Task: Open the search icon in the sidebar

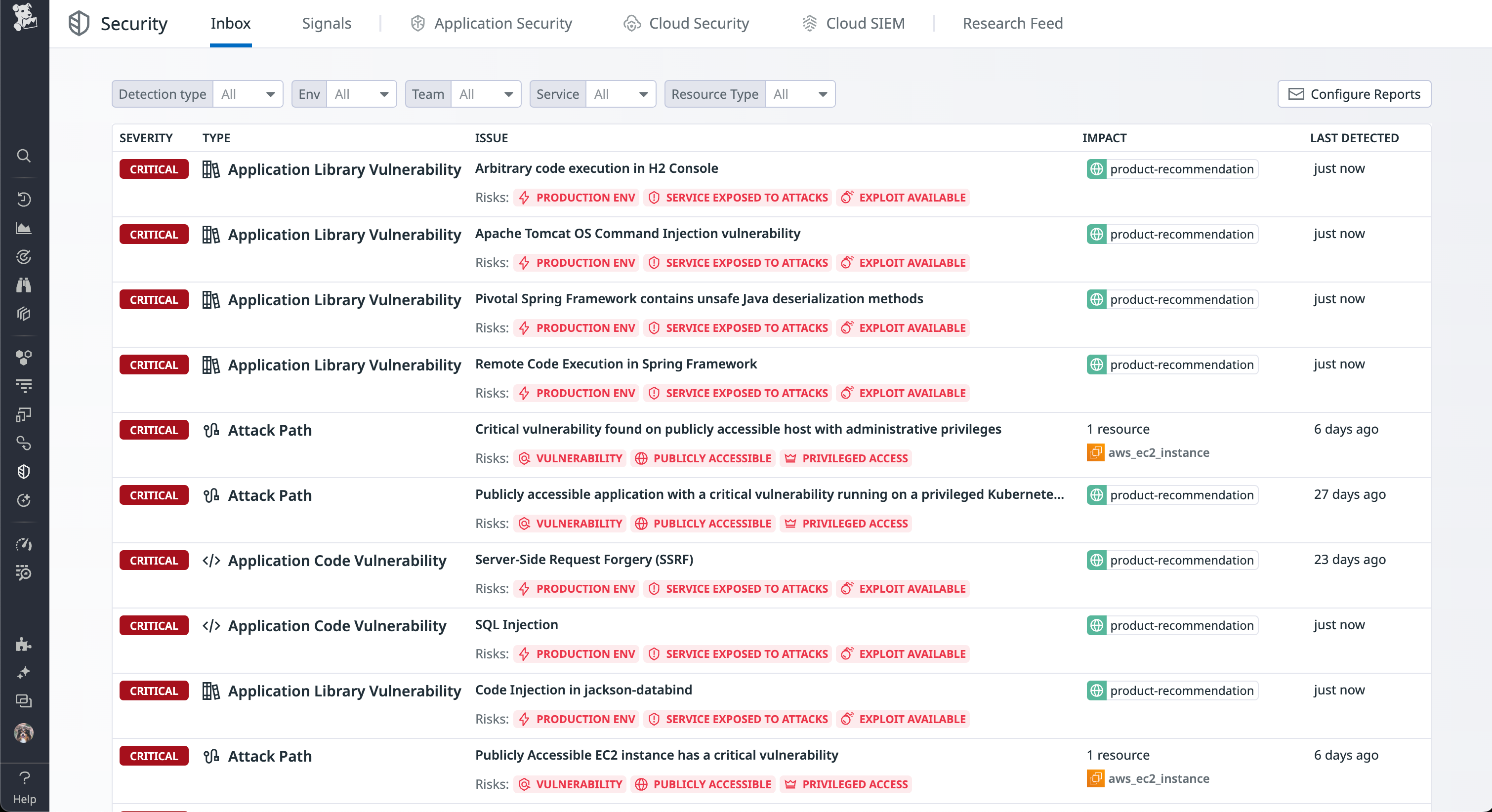Action: click(24, 156)
